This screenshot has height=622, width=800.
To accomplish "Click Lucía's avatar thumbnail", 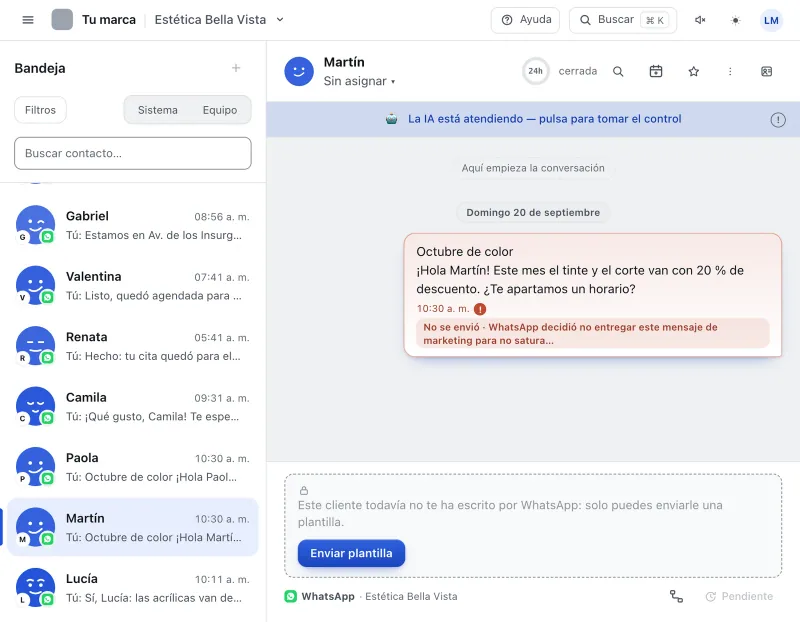I will (35, 587).
